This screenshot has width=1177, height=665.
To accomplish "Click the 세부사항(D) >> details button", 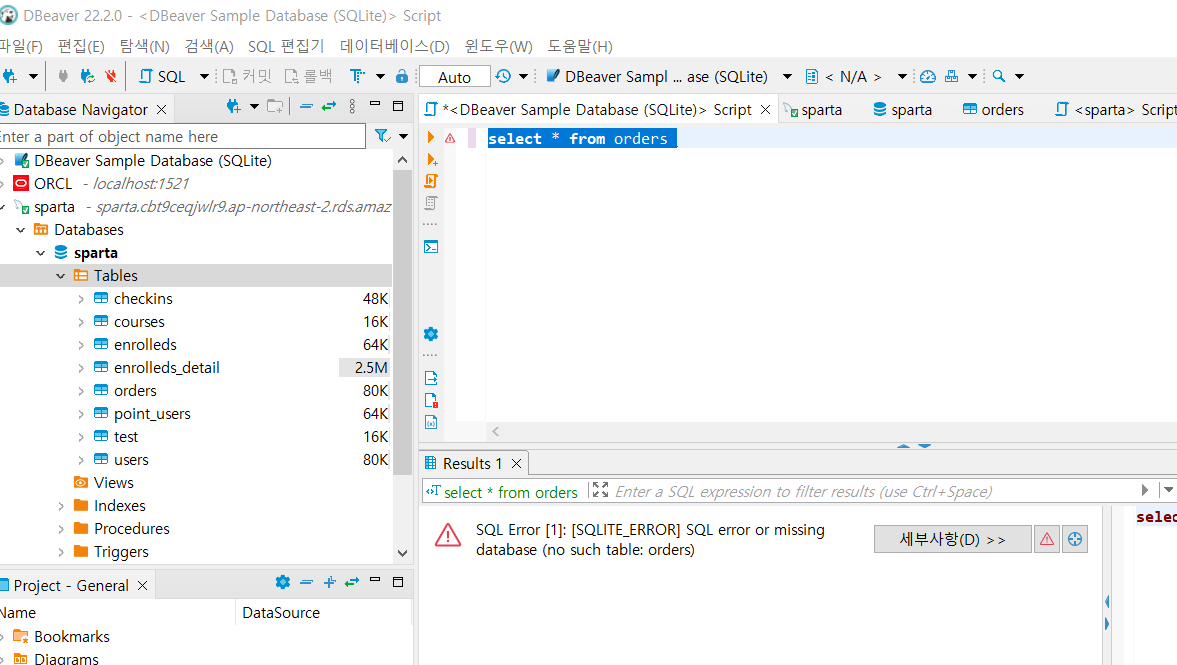I will click(x=953, y=540).
